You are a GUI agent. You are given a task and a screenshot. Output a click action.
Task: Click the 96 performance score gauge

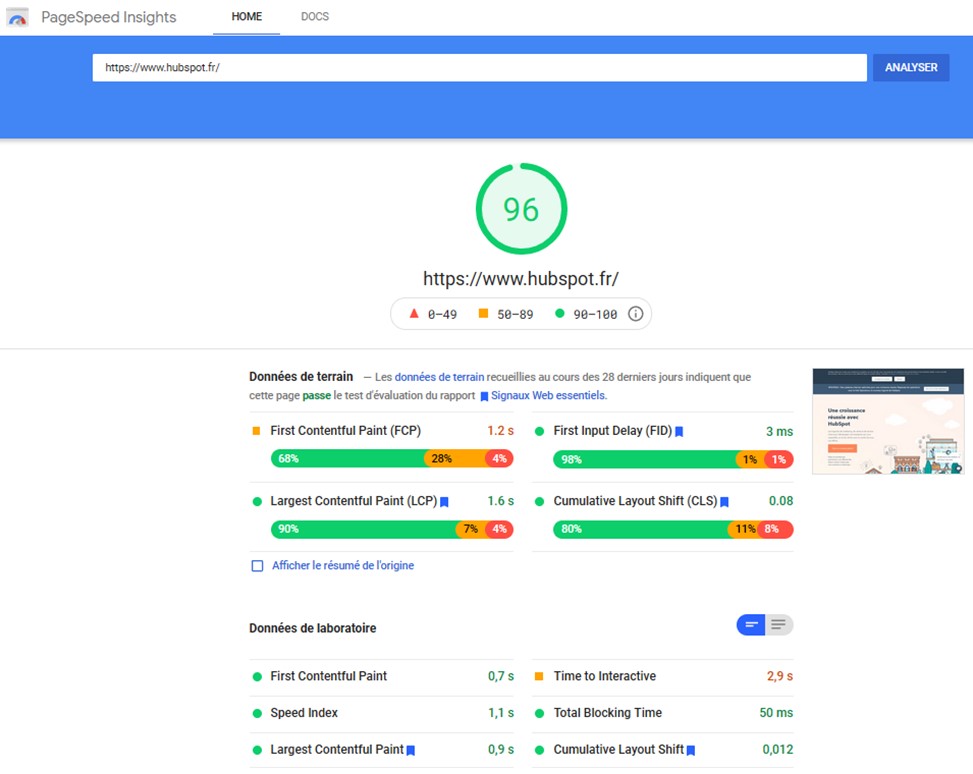pos(521,209)
